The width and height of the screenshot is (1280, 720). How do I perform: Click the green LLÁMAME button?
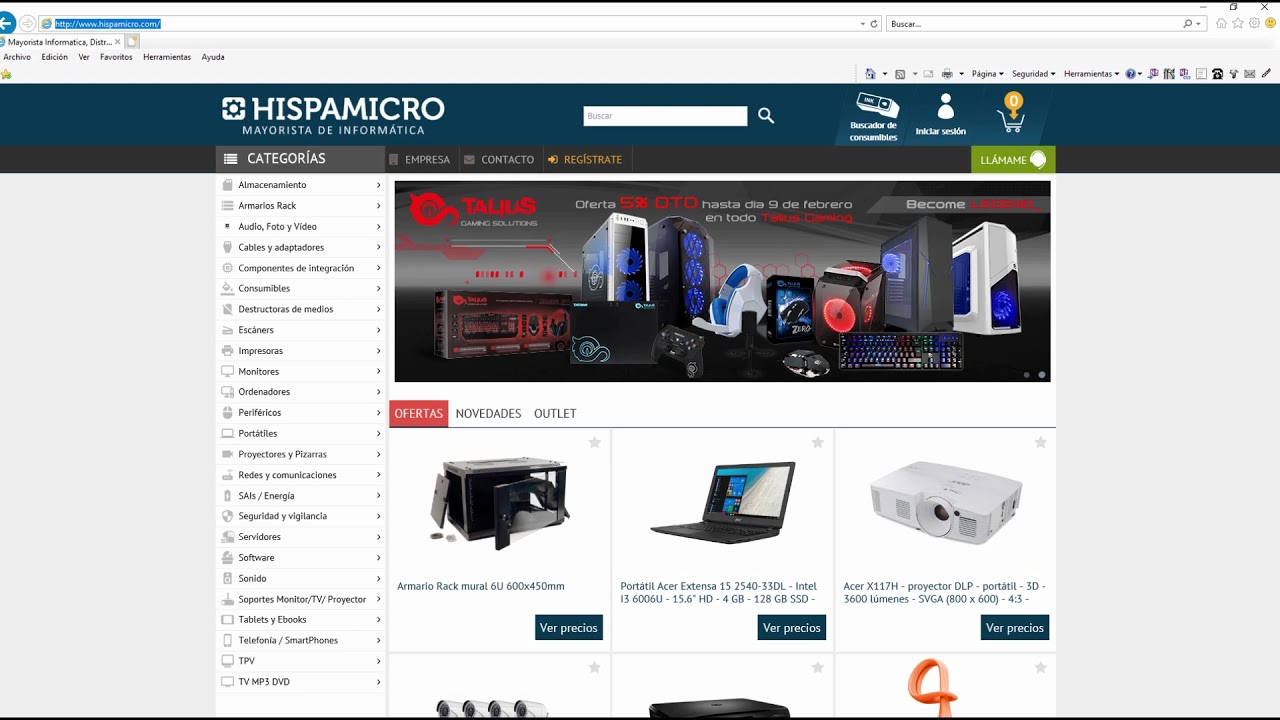pyautogui.click(x=1013, y=159)
